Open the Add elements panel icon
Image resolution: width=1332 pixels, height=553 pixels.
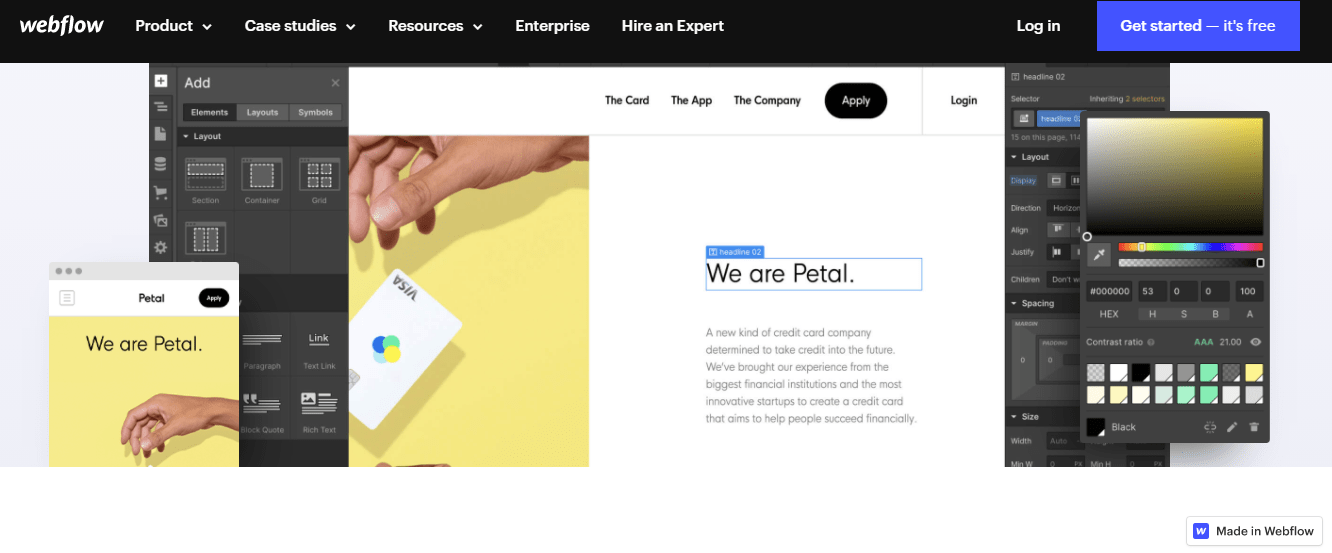pyautogui.click(x=161, y=81)
